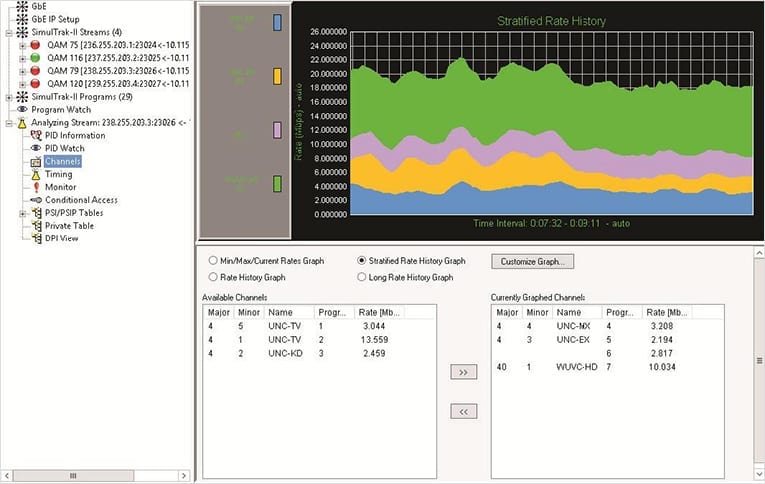765x484 pixels.
Task: Click the SimulTrak-II Streams icon
Action: (x=22, y=32)
